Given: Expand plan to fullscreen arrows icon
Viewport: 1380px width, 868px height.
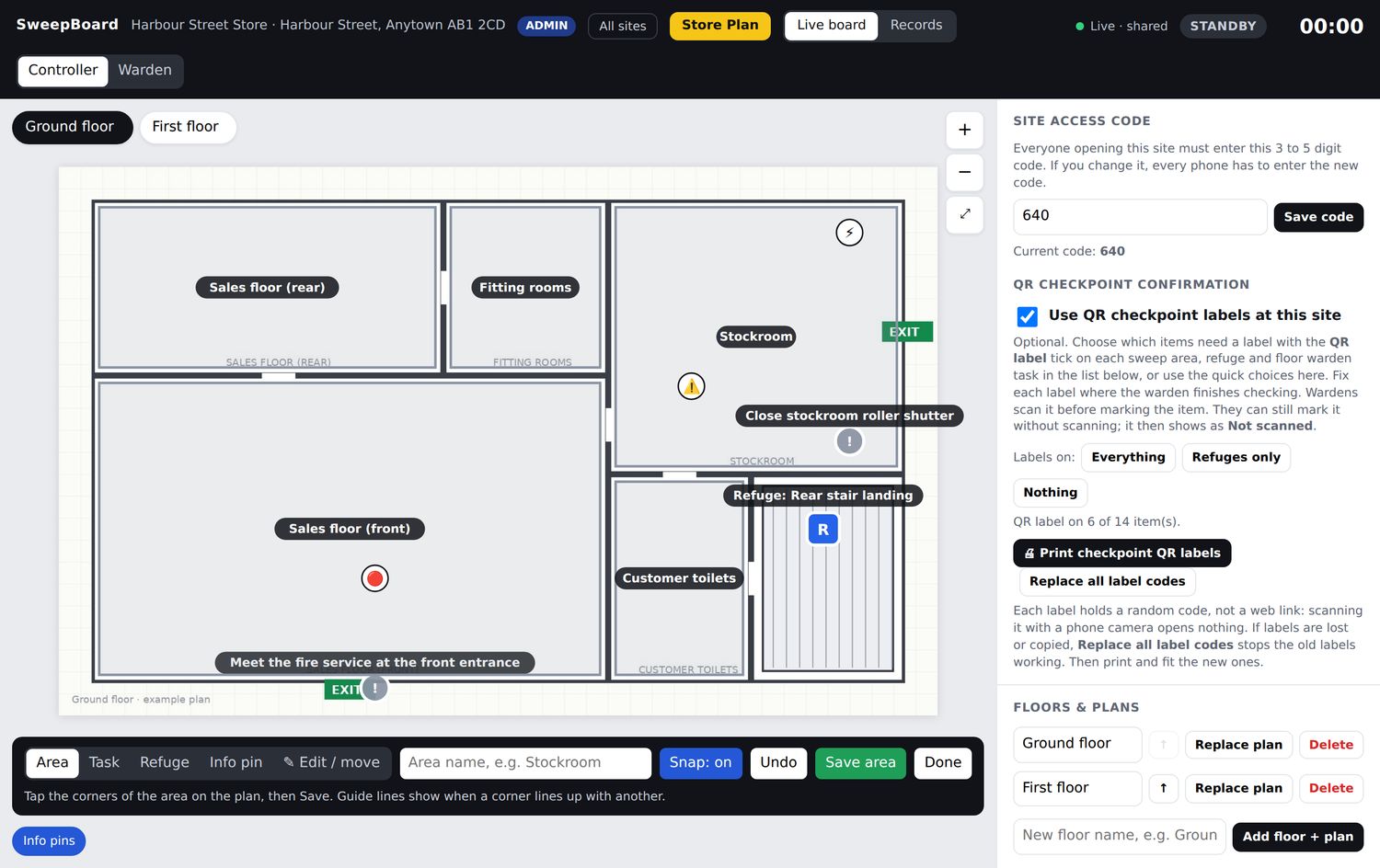Looking at the screenshot, I should [x=964, y=214].
